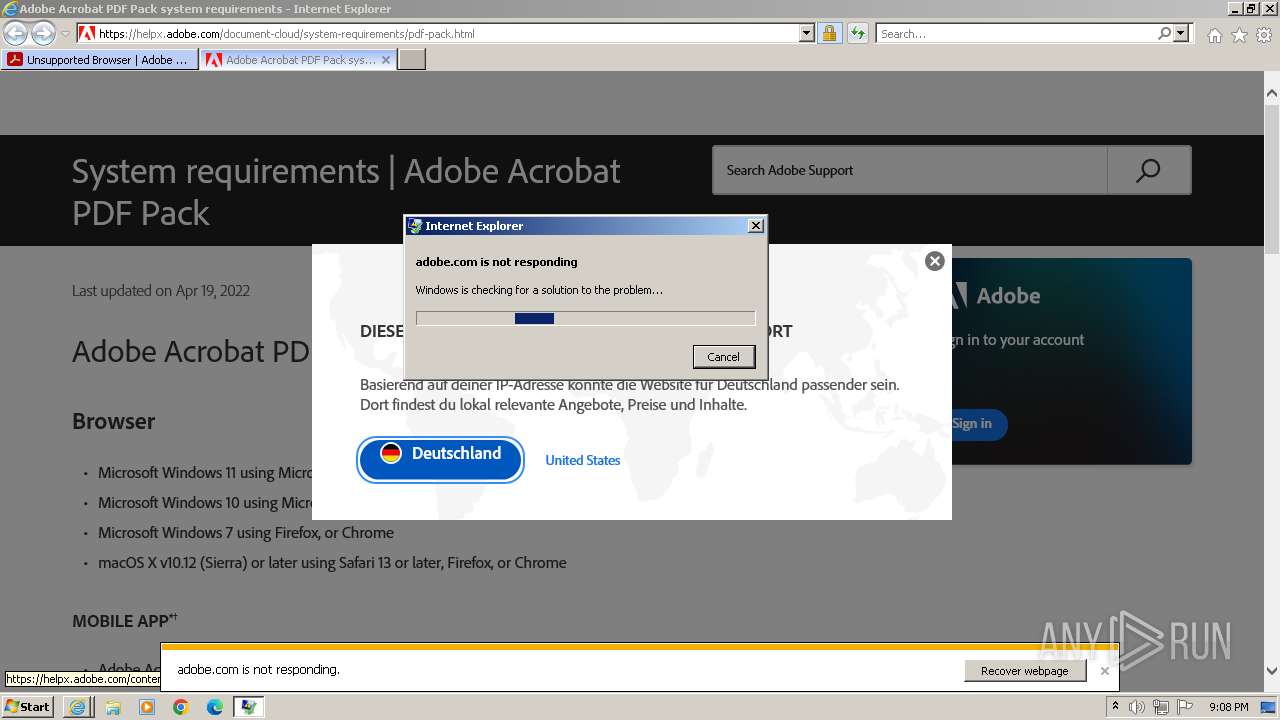Click the Search Adobe Support field
The width and height of the screenshot is (1280, 720).
pyautogui.click(x=909, y=170)
